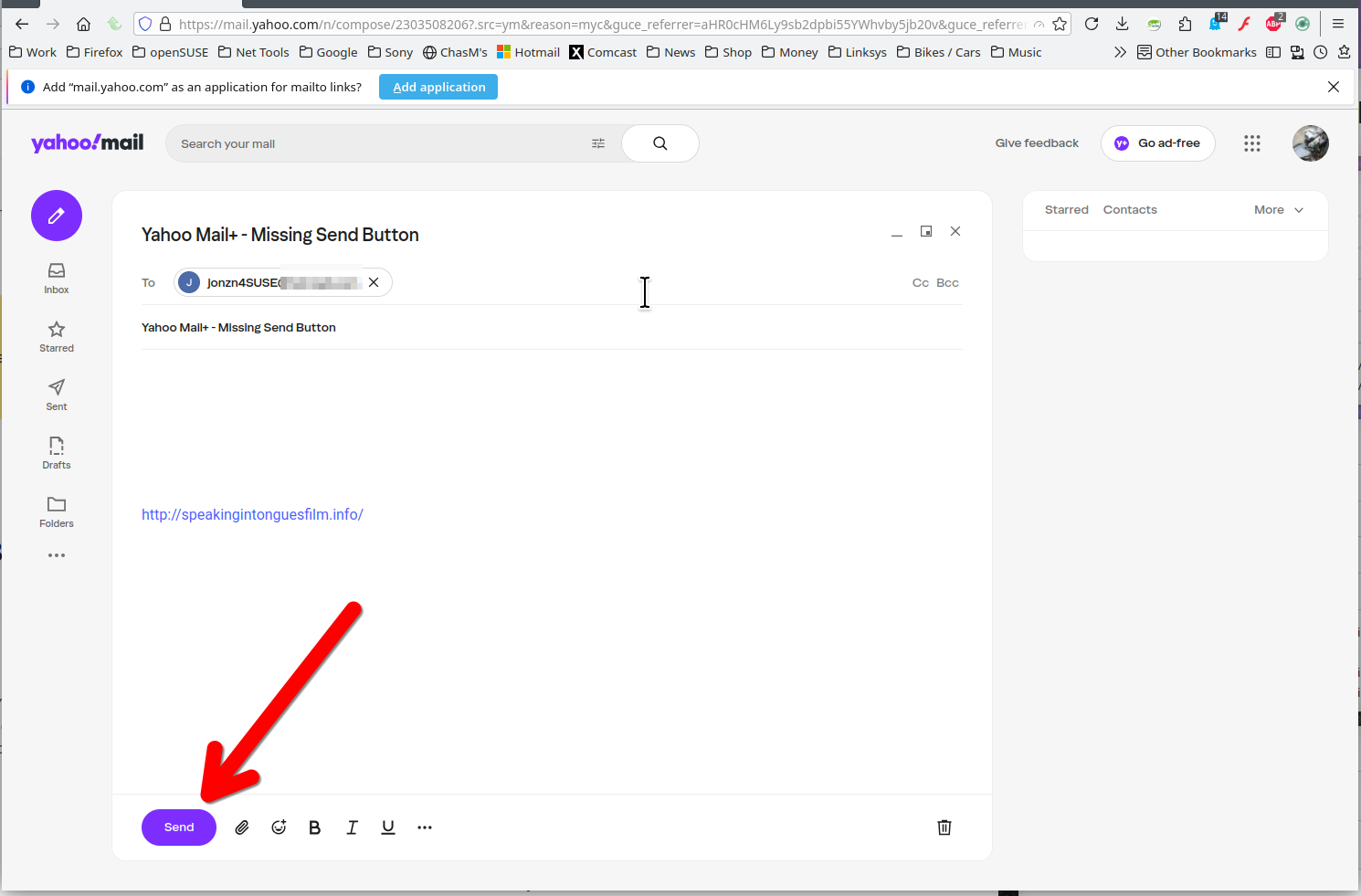Open the Firefox extensions menu
Screen dimensions: 1361x896
pos(1186,24)
